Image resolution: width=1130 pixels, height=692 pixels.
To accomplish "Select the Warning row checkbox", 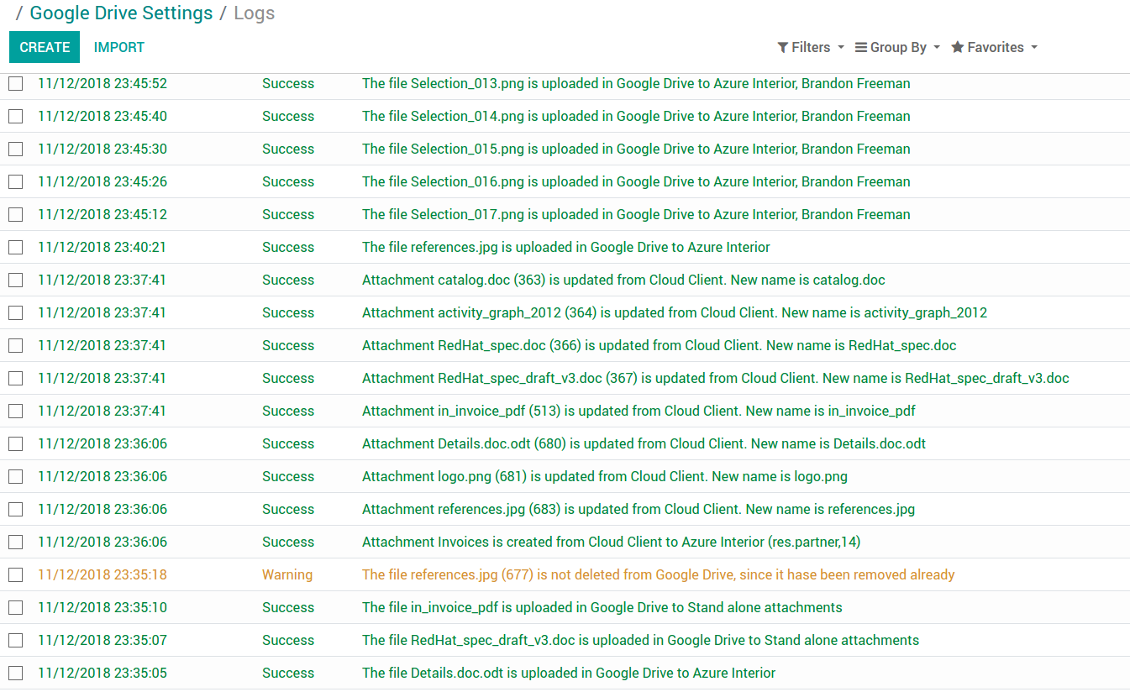I will 16,575.
